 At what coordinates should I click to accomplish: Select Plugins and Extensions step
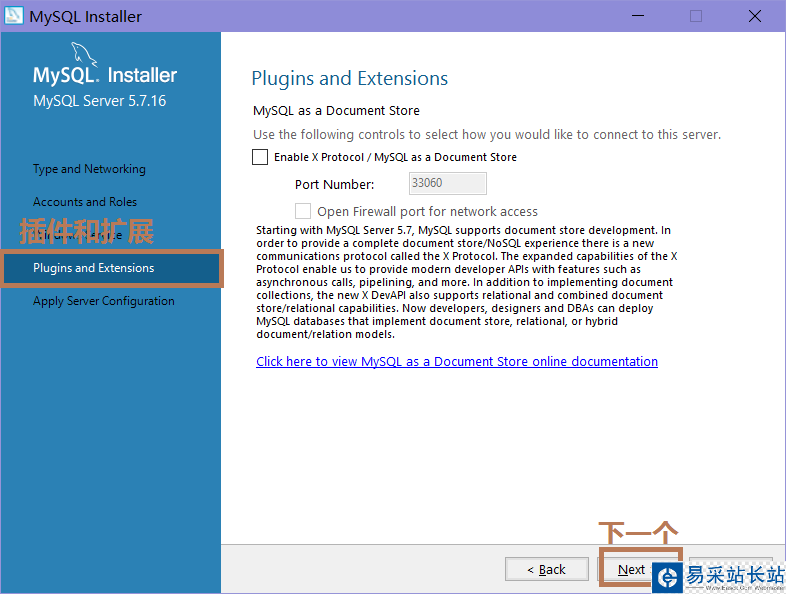[x=111, y=268]
